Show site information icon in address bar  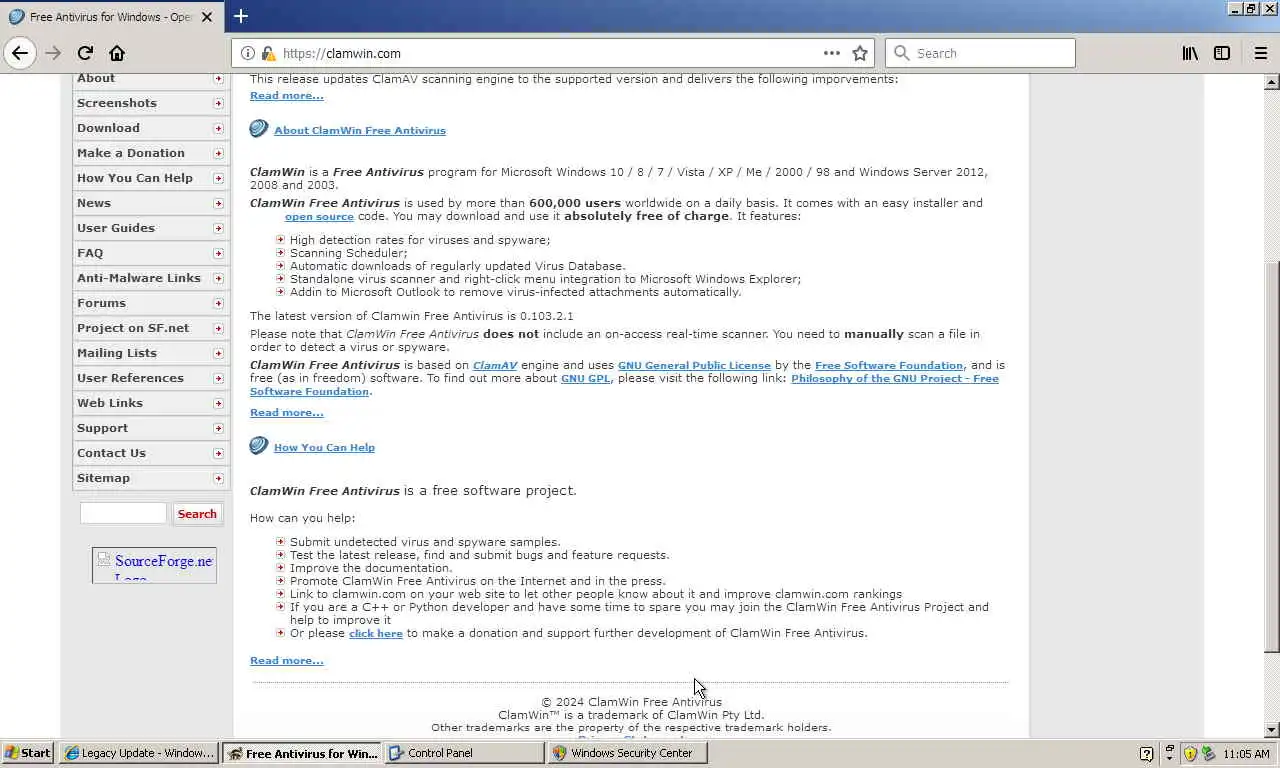[x=248, y=53]
